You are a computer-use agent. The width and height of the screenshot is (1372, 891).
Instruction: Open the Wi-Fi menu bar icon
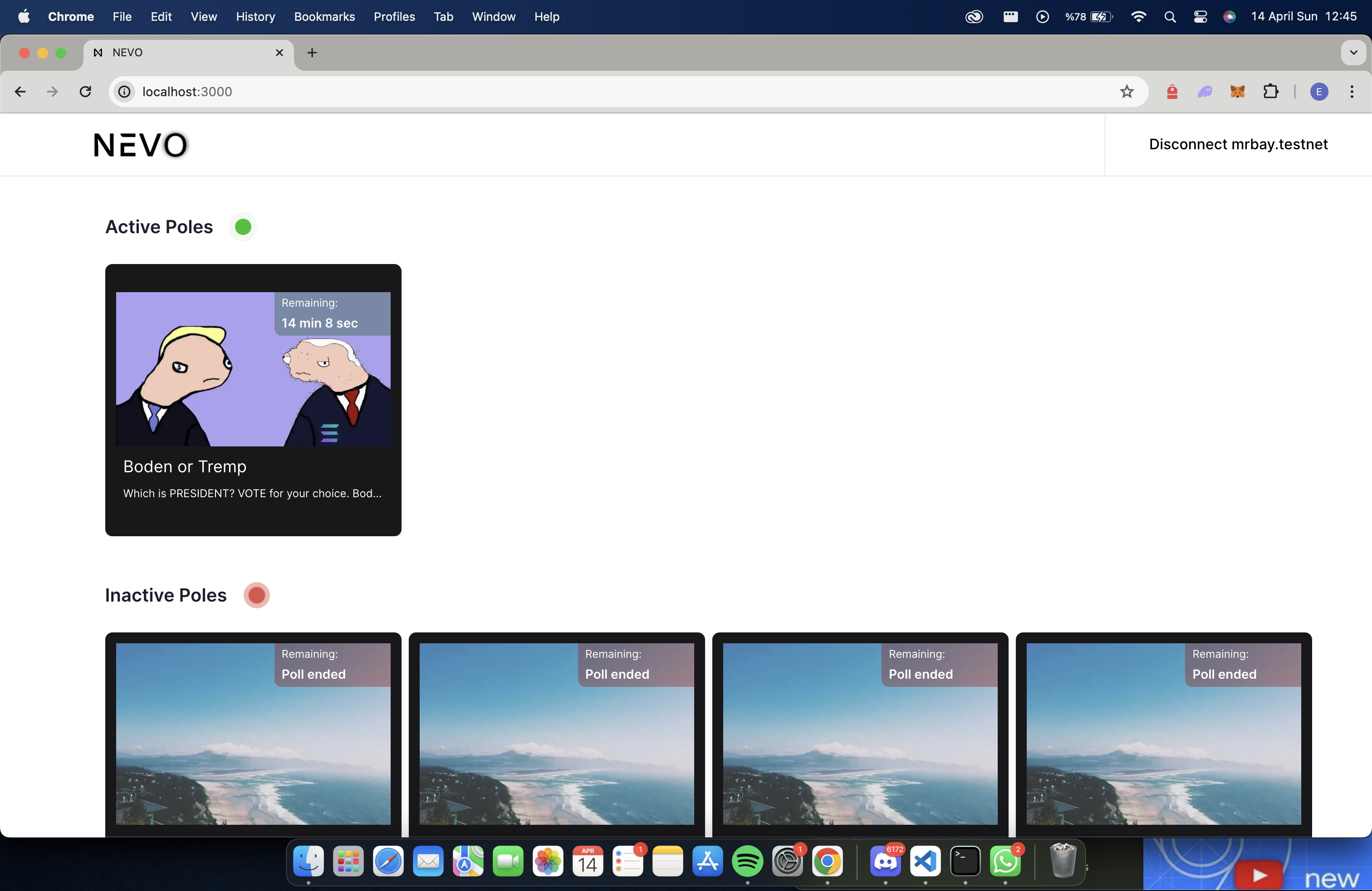(1138, 17)
